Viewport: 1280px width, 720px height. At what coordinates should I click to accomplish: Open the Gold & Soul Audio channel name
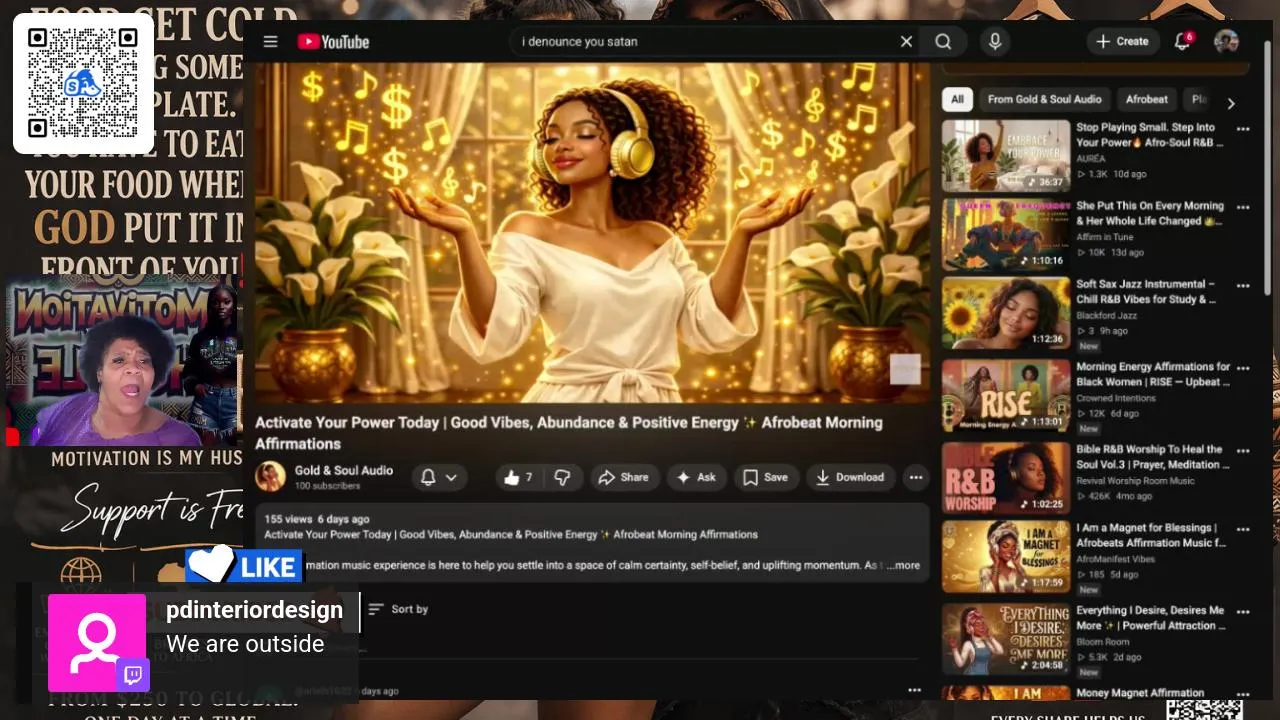click(343, 470)
